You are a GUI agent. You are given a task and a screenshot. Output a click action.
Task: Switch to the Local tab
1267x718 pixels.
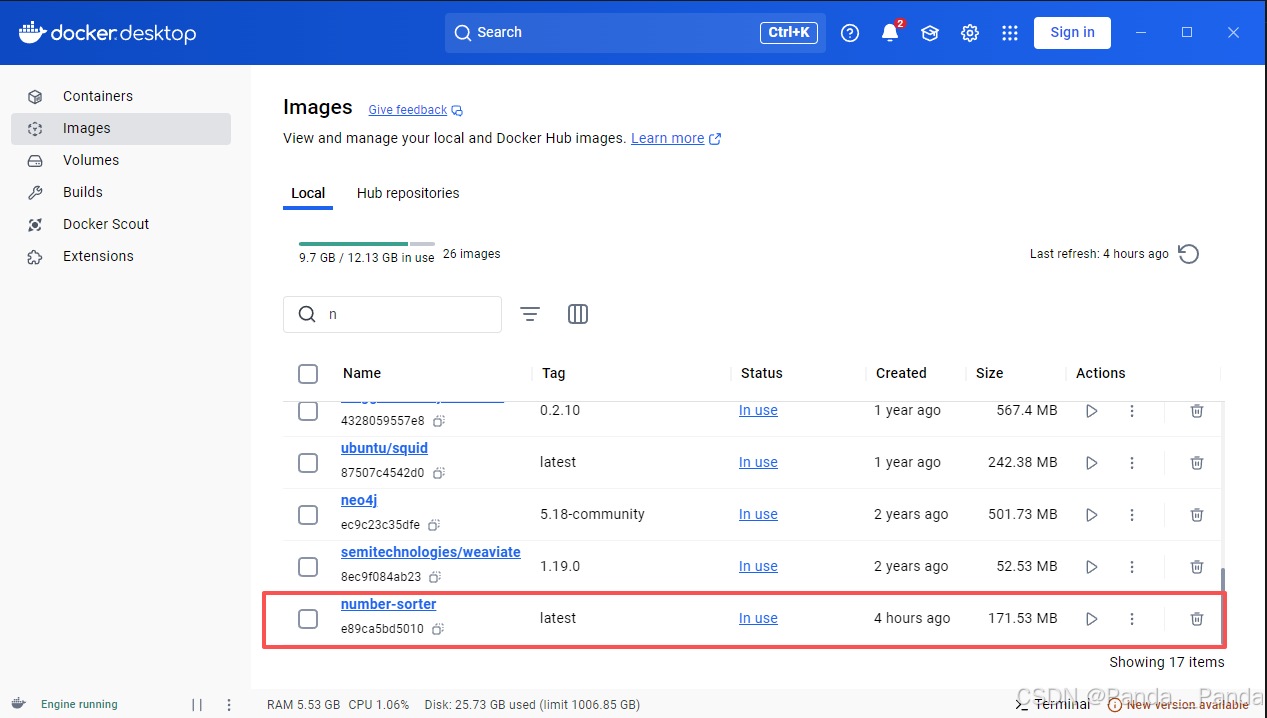308,193
